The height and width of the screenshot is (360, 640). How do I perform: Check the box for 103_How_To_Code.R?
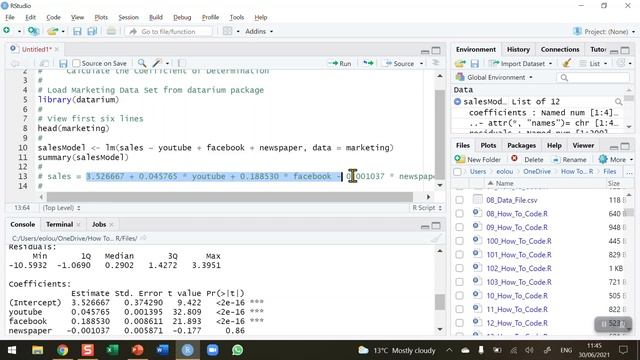click(460, 282)
